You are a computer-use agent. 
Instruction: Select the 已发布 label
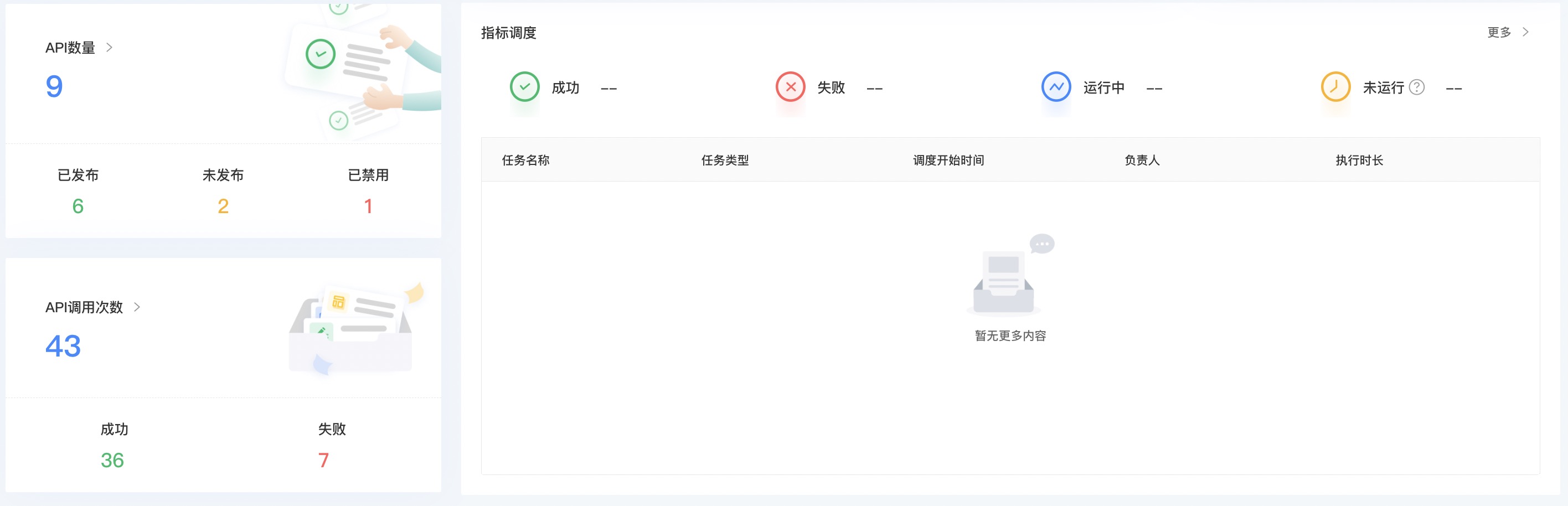pos(78,175)
